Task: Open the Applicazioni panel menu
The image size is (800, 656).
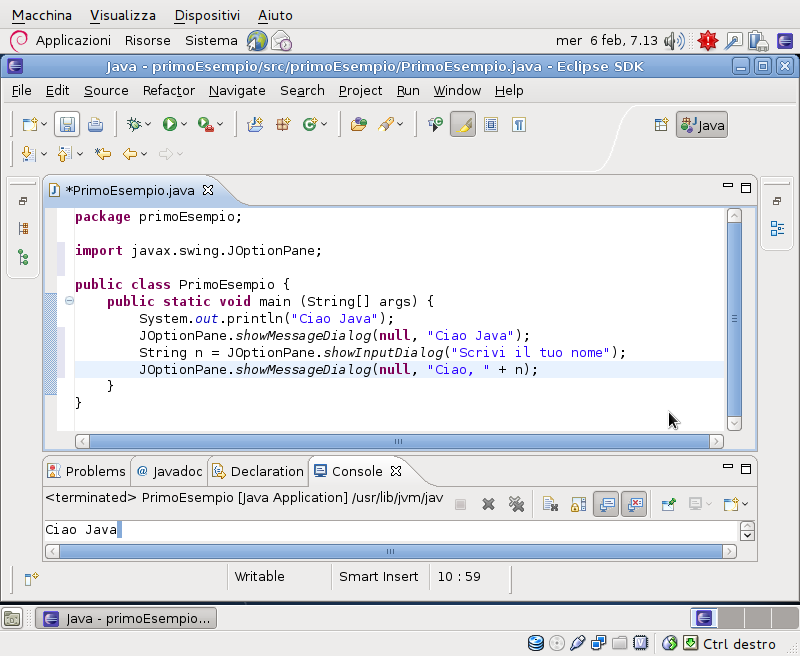Action: pyautogui.click(x=73, y=41)
